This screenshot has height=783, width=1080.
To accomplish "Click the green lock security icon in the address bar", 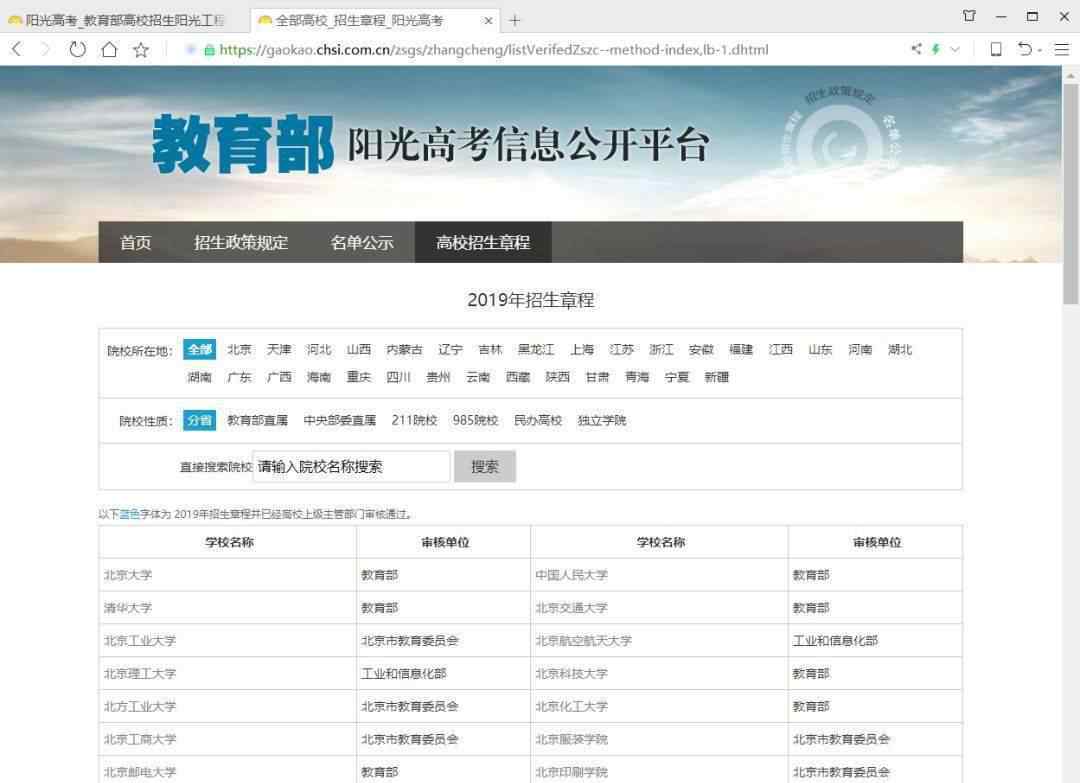I will click(209, 50).
